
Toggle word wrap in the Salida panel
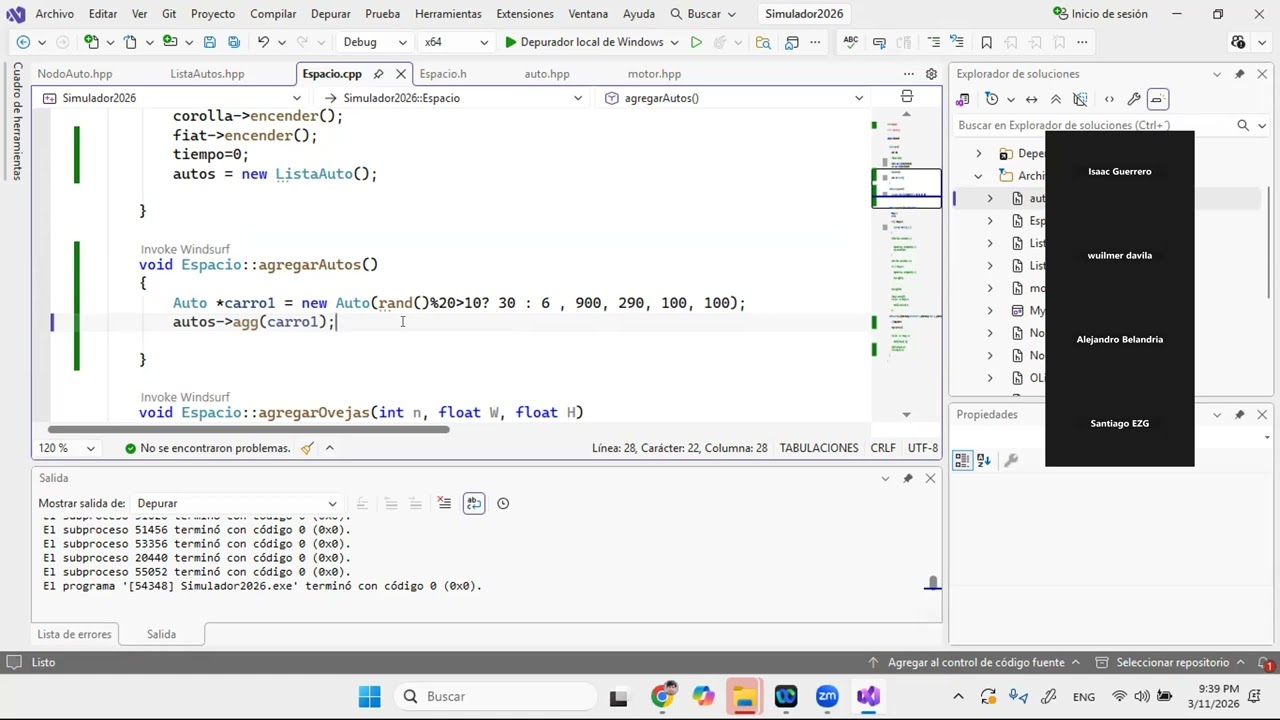tap(474, 503)
